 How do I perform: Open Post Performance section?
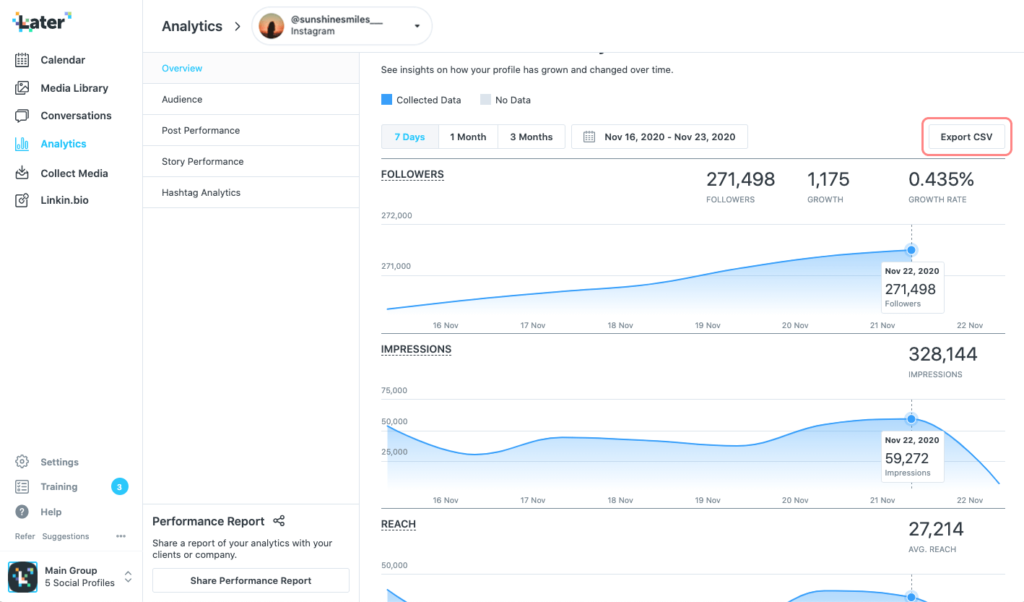(251, 131)
